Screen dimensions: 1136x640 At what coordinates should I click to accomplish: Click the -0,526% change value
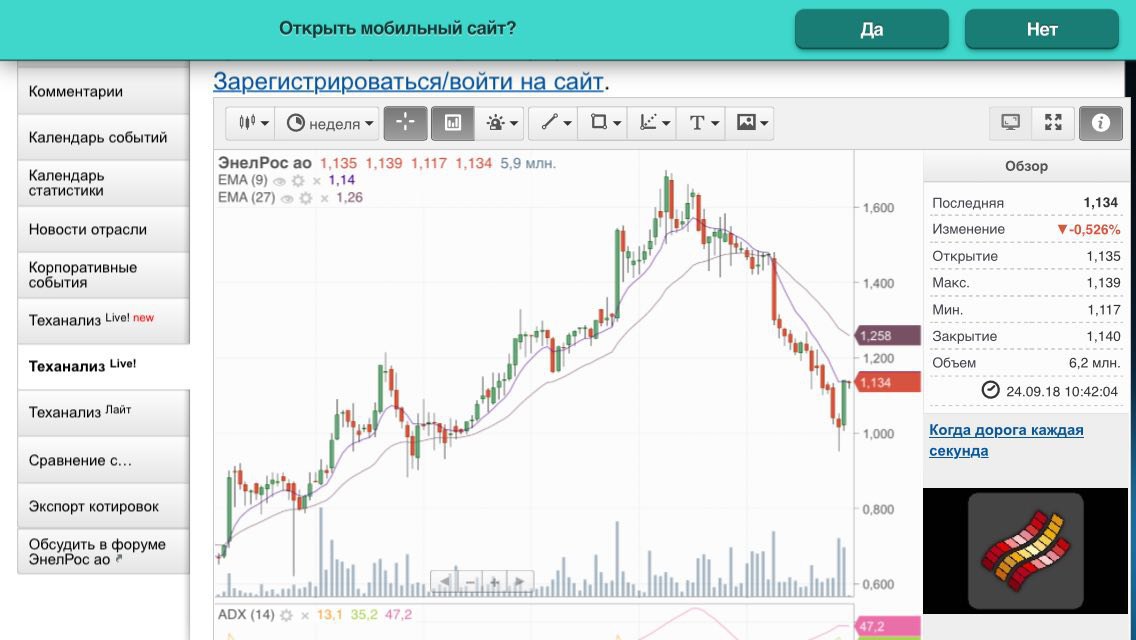point(1088,229)
